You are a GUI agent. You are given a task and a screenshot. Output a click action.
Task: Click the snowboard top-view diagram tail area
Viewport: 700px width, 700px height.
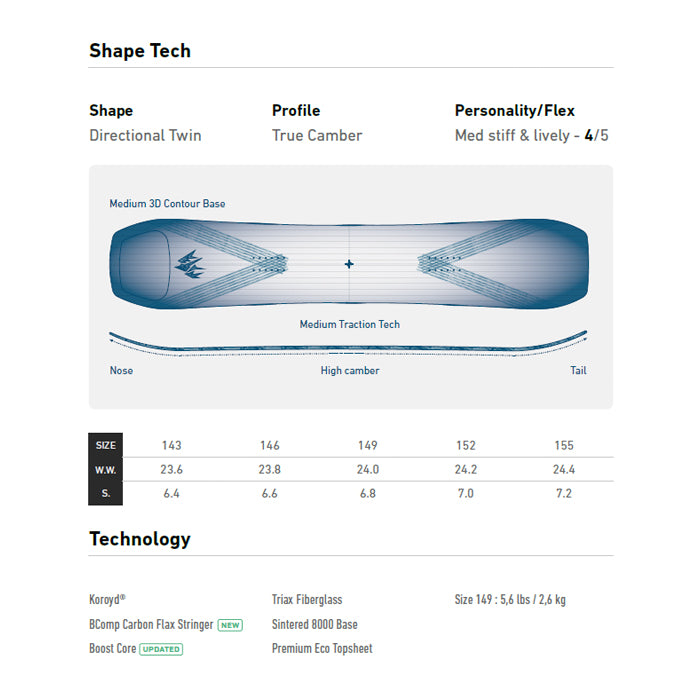549,264
